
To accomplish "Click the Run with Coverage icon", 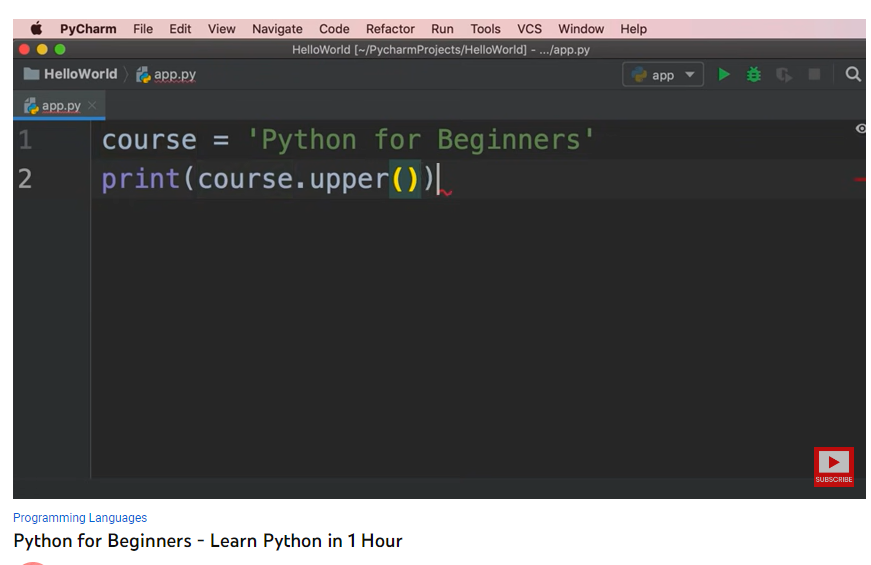I will click(x=784, y=74).
